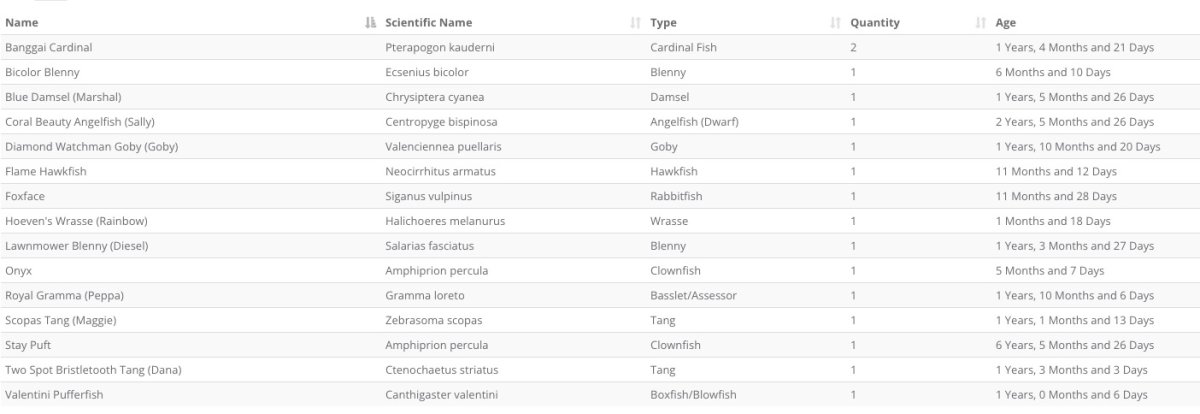Click the Foxface row name
The height and width of the screenshot is (414, 1200).
26,196
